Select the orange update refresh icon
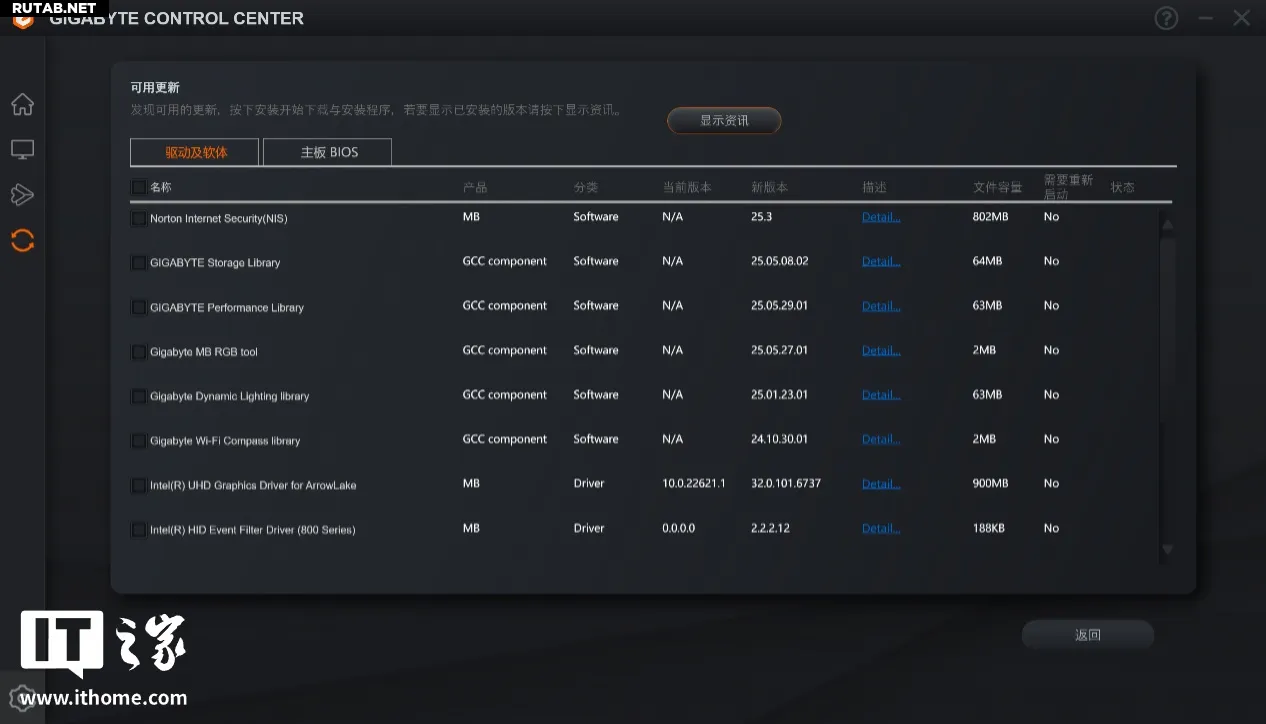The height and width of the screenshot is (724, 1266). (22, 240)
